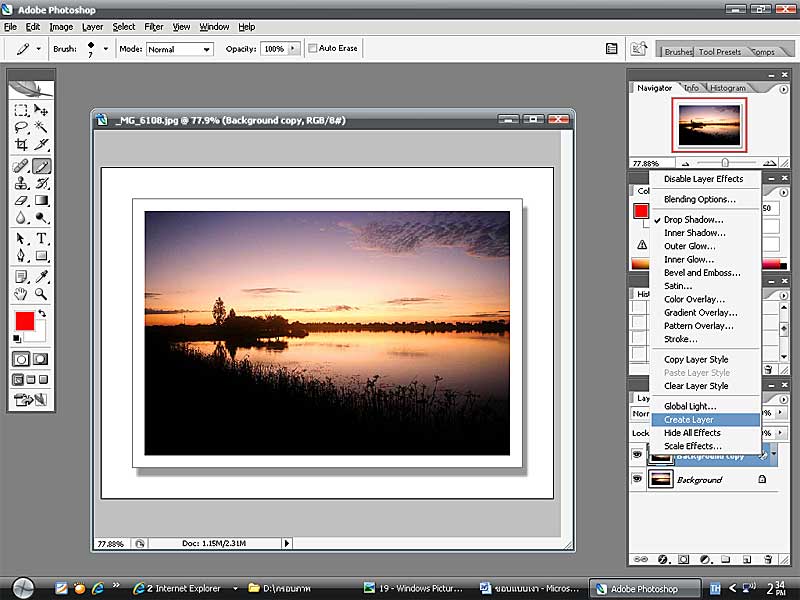Open Internet Explorer taskbar group arrow

(x=235, y=588)
